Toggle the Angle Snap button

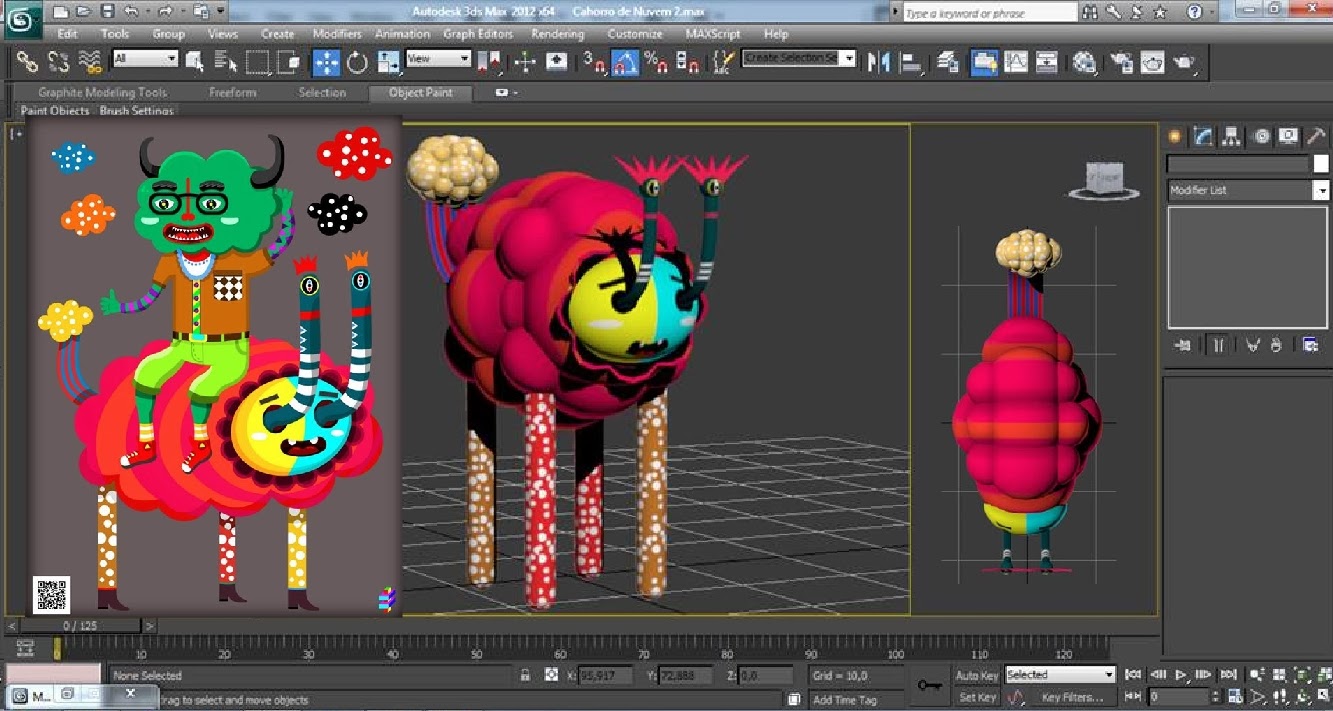pyautogui.click(x=625, y=62)
